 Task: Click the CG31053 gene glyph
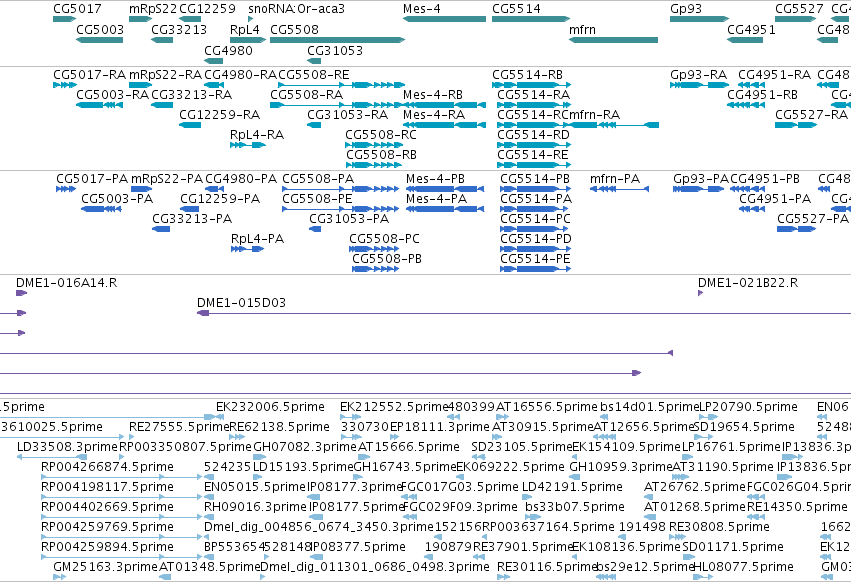314,60
